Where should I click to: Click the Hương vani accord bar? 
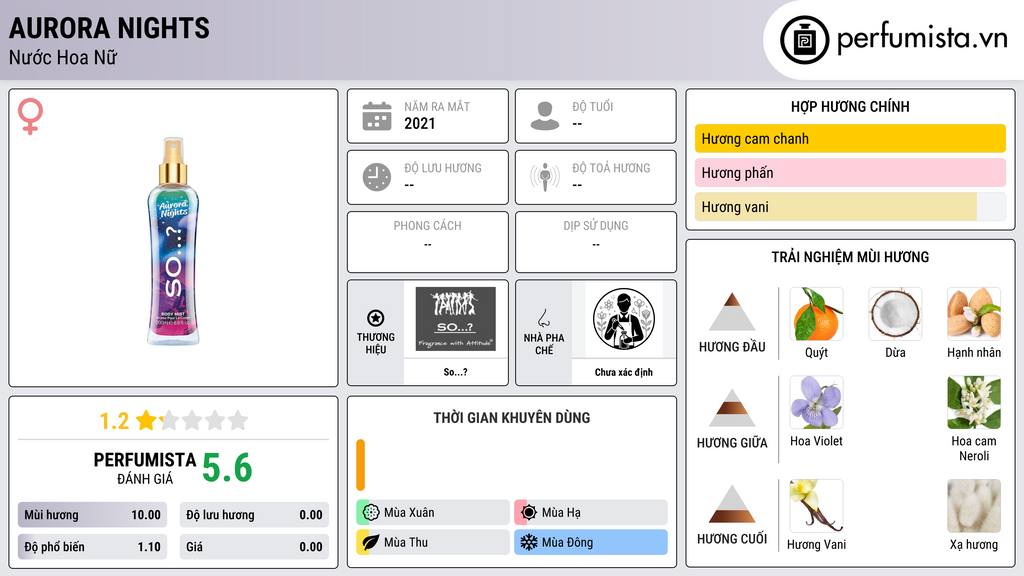[850, 207]
